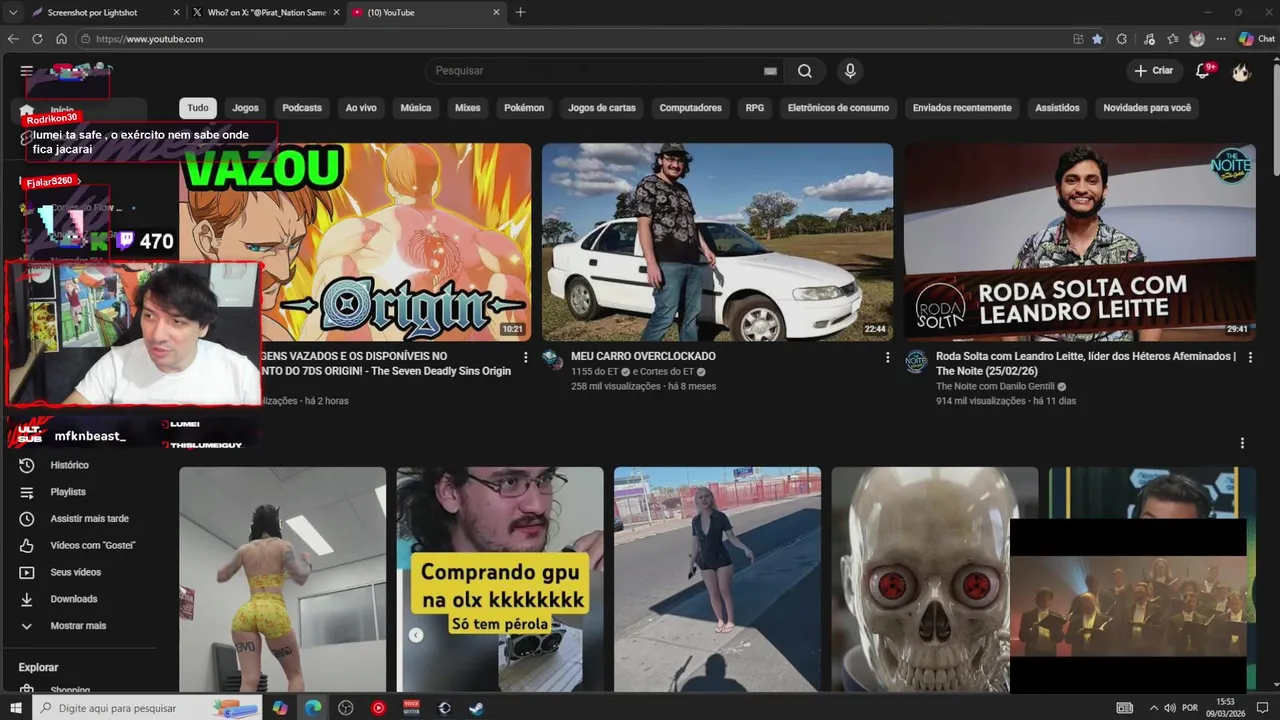
Task: Select the Enviados recentemente chip
Action: point(962,108)
